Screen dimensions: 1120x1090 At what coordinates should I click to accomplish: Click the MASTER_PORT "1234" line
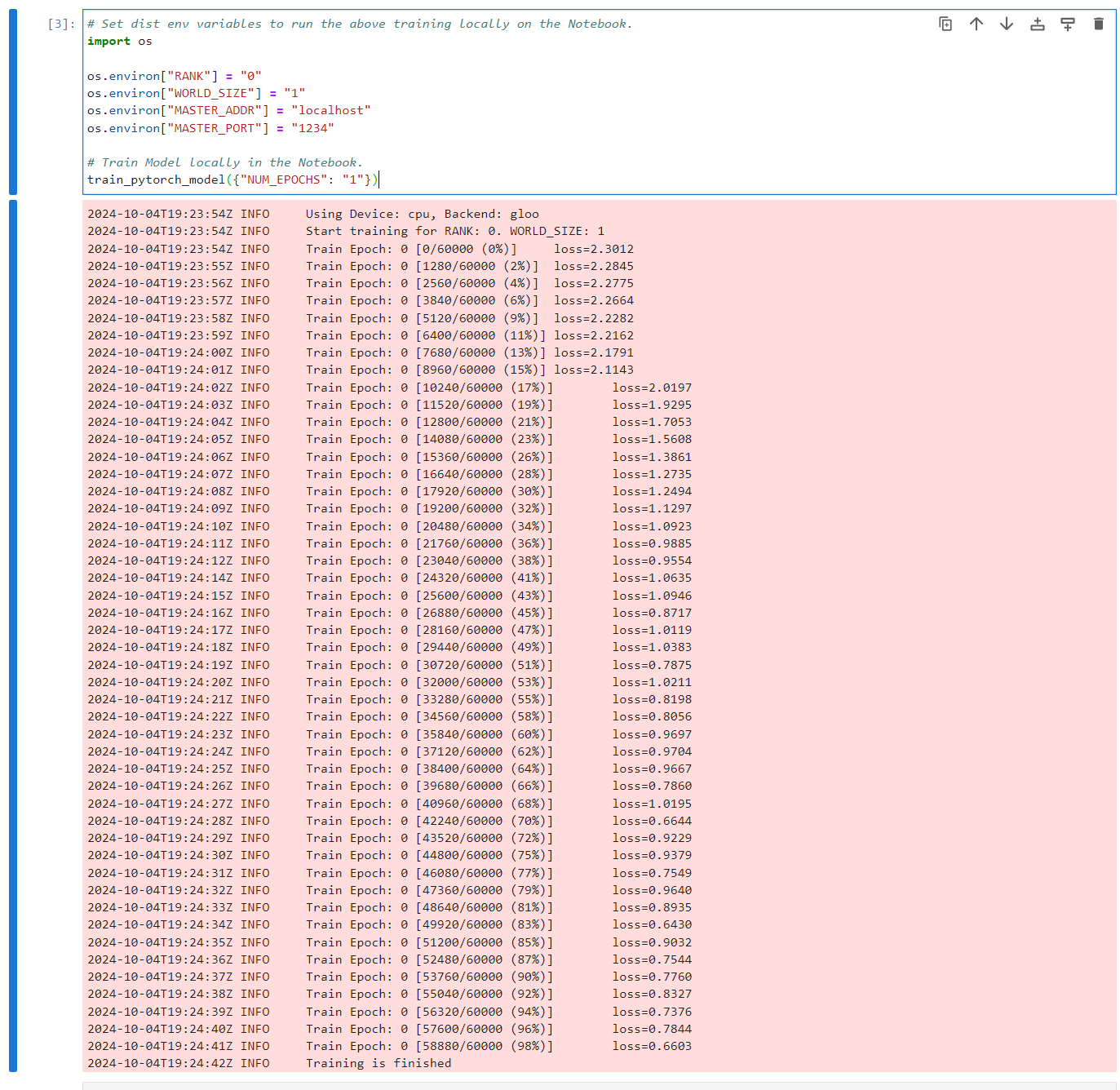click(x=210, y=128)
